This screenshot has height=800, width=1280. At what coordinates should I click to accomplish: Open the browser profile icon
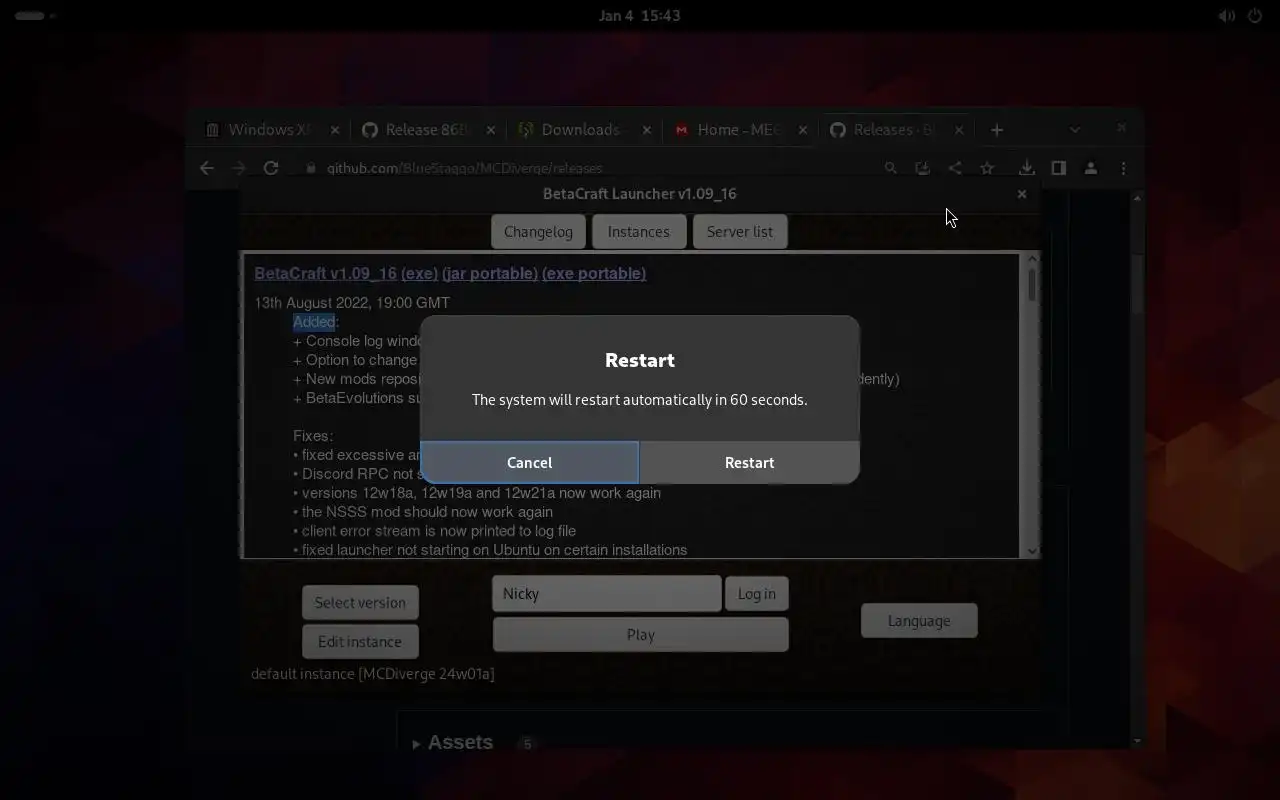1091,168
